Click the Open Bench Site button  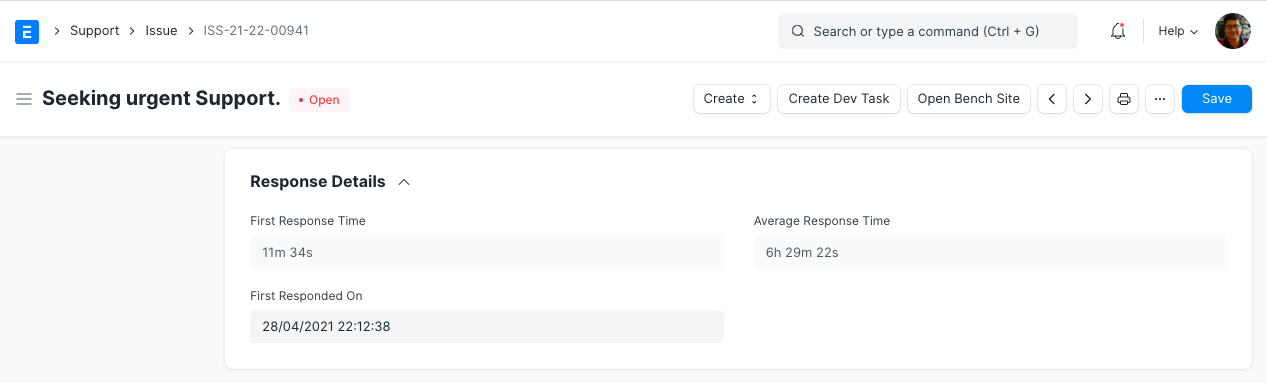coord(969,99)
